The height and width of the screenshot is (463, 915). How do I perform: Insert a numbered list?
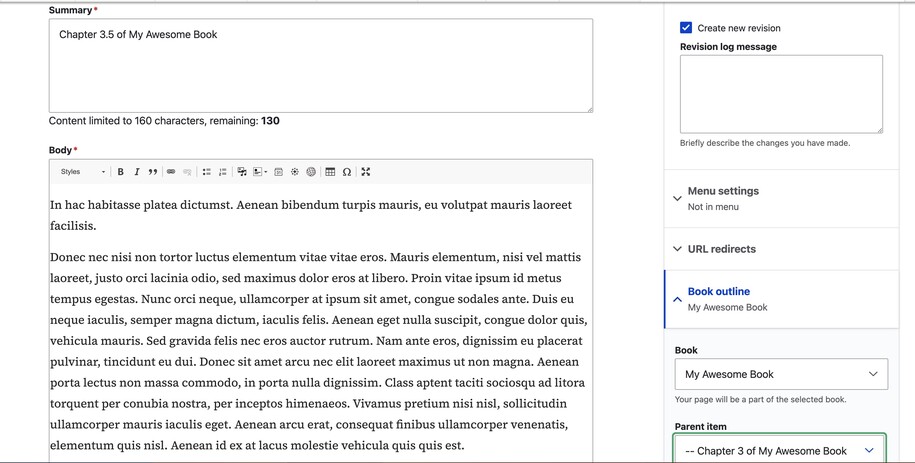click(223, 172)
